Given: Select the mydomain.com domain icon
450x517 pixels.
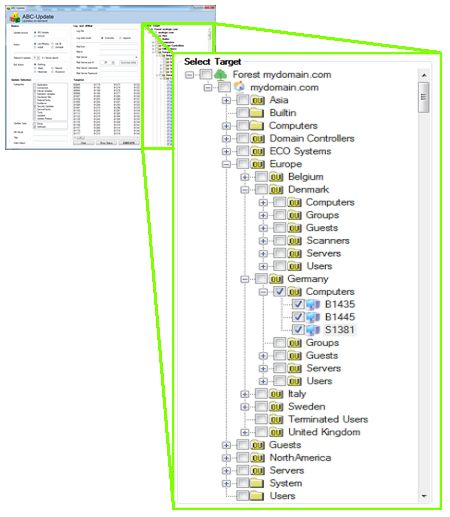Looking at the screenshot, I should pyautogui.click(x=239, y=87).
